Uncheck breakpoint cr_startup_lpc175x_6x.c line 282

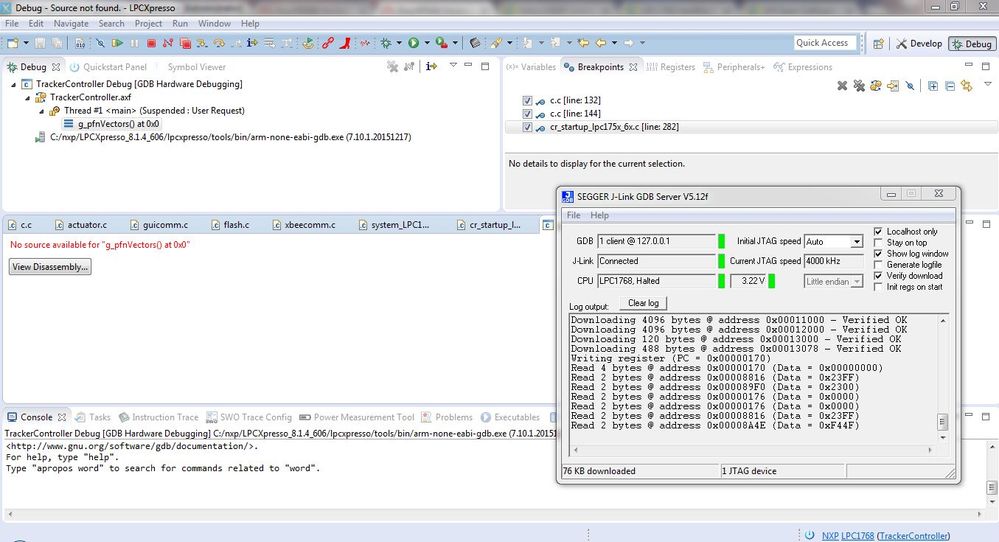pyautogui.click(x=527, y=127)
